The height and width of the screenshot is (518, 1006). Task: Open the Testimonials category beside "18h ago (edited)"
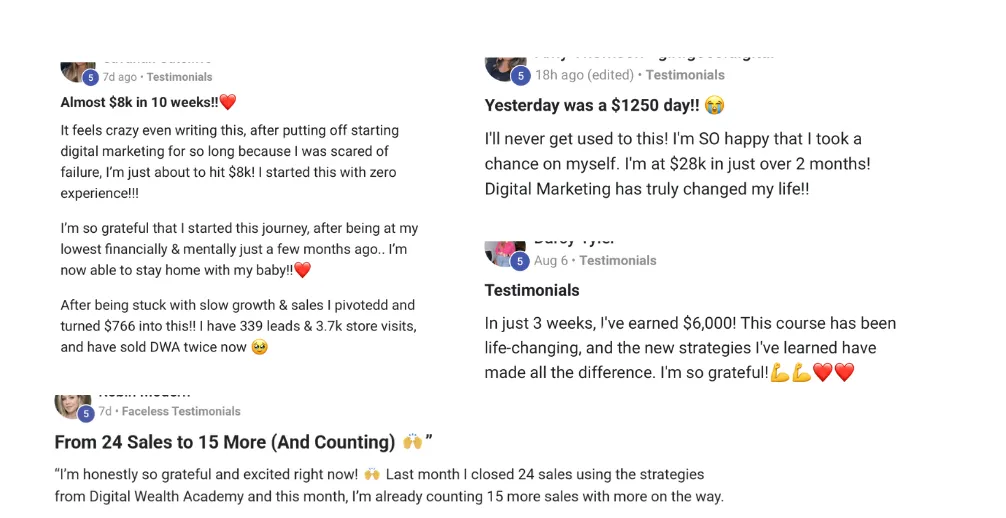(684, 75)
